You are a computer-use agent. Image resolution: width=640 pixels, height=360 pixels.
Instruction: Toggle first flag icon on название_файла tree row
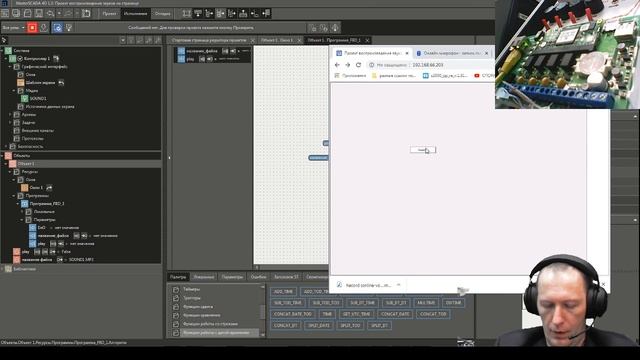click(x=76, y=236)
